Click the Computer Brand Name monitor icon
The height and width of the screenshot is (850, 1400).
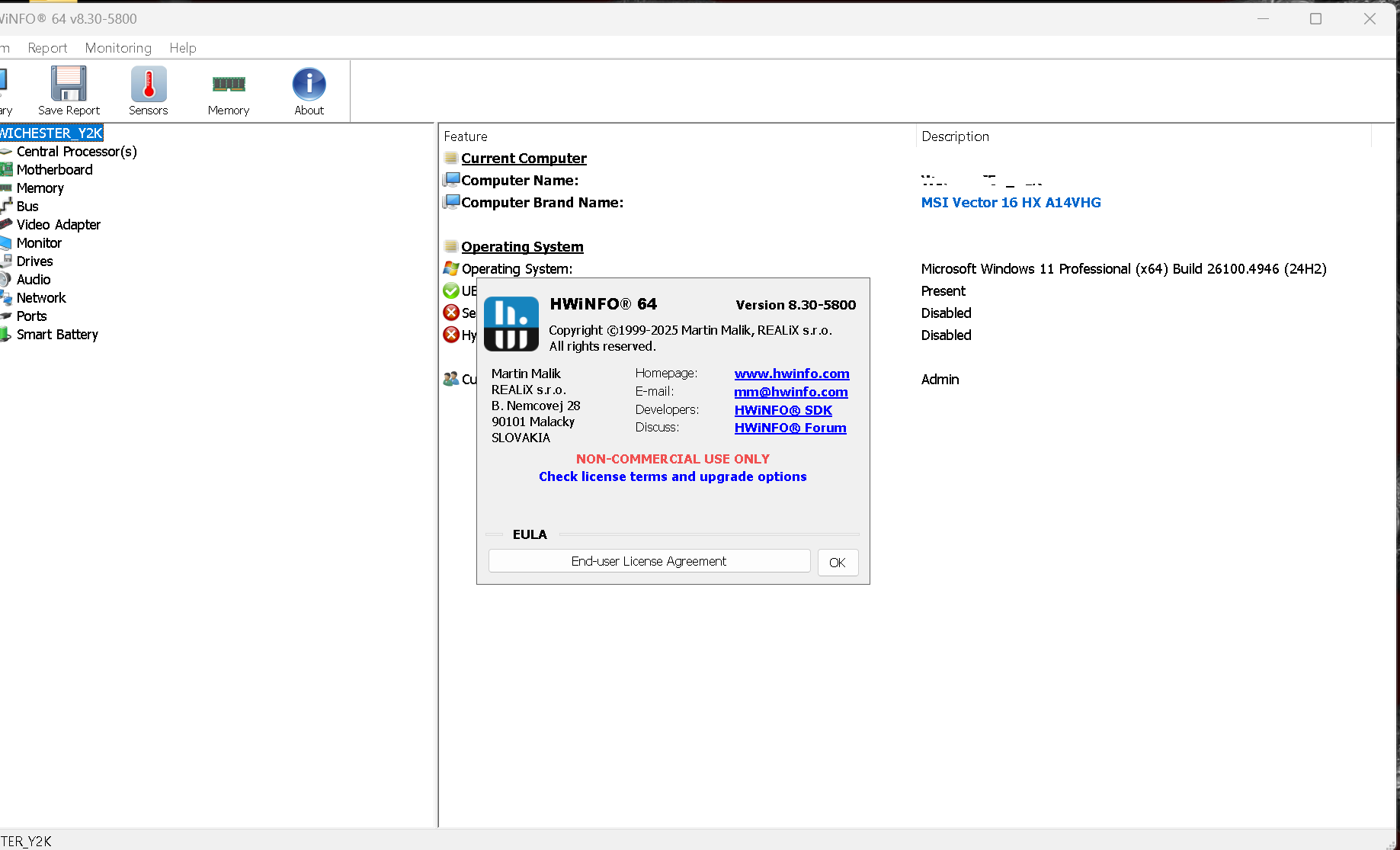pos(452,202)
